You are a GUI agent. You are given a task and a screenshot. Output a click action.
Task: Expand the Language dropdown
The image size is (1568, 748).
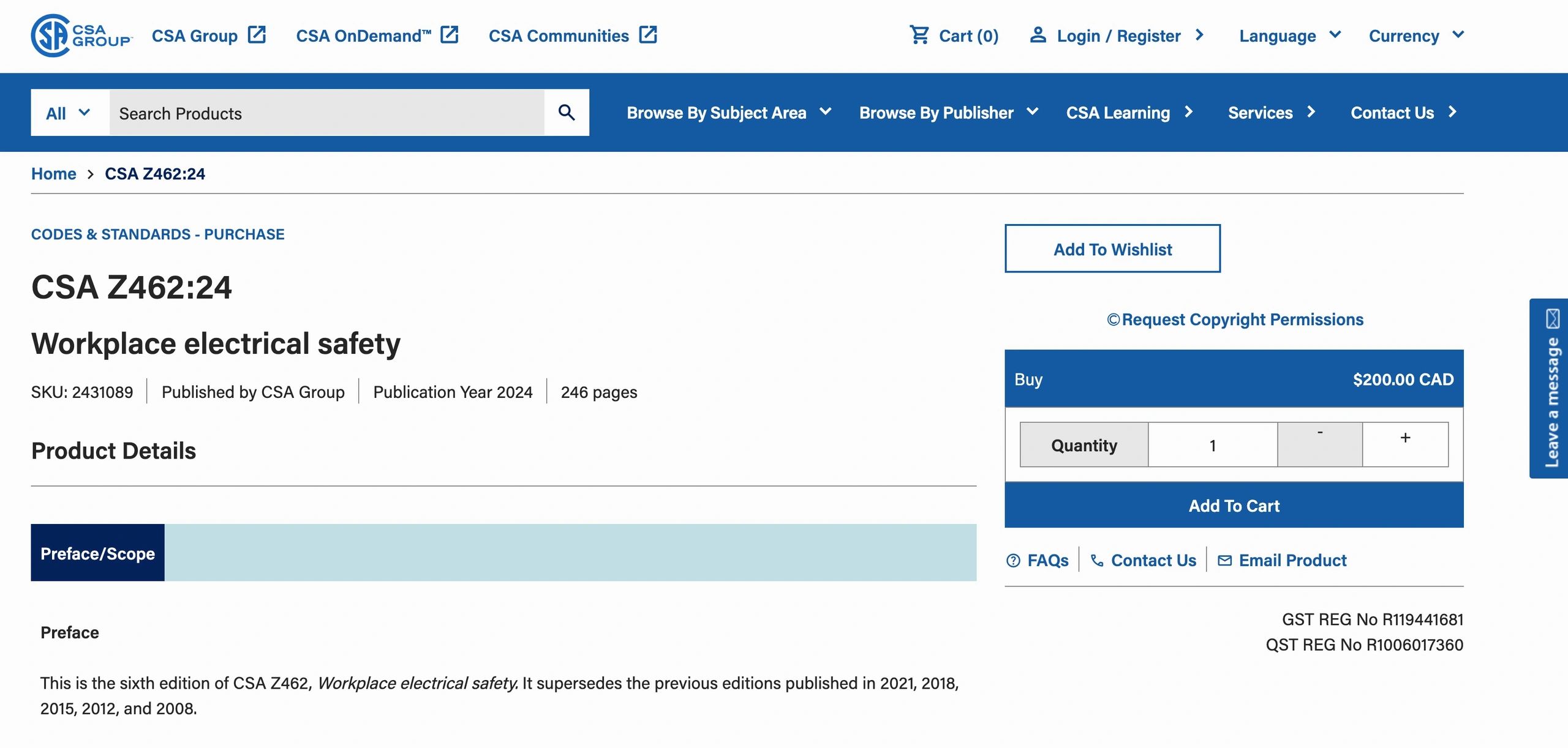tap(1290, 36)
